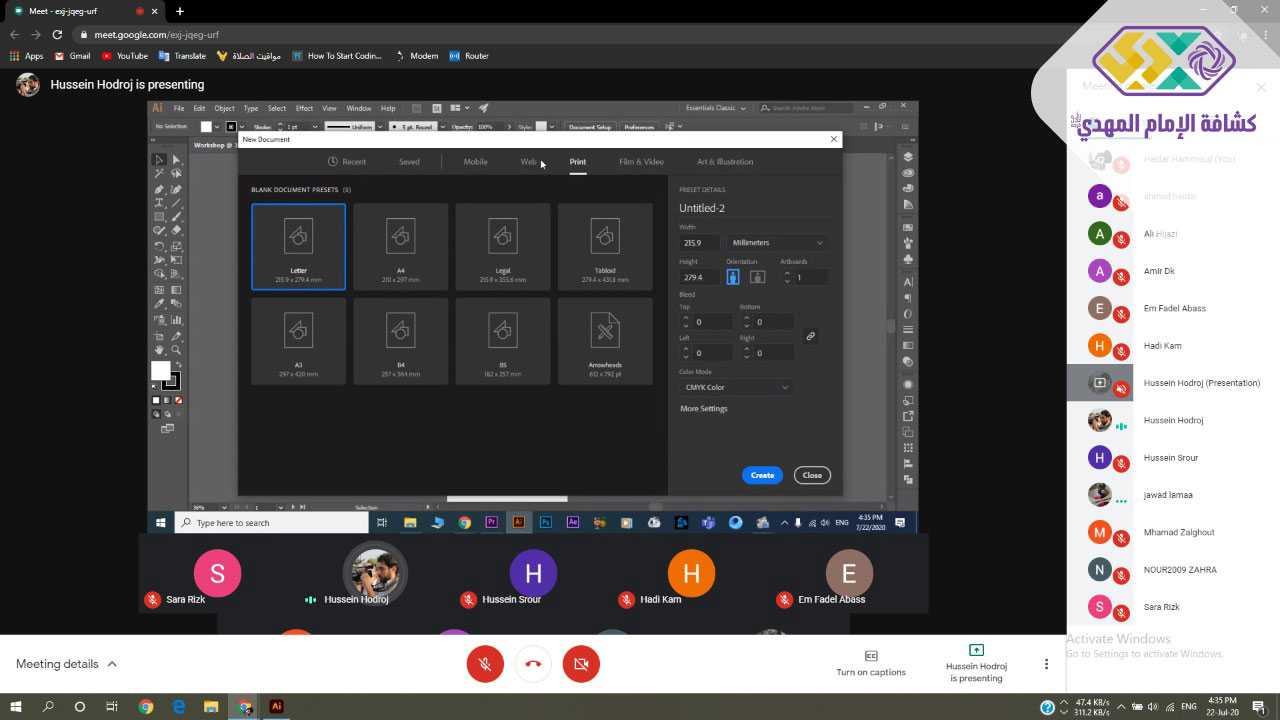Screen dimensions: 1280x720
Task: Open the three-dot more options menu
Action: click(1046, 664)
